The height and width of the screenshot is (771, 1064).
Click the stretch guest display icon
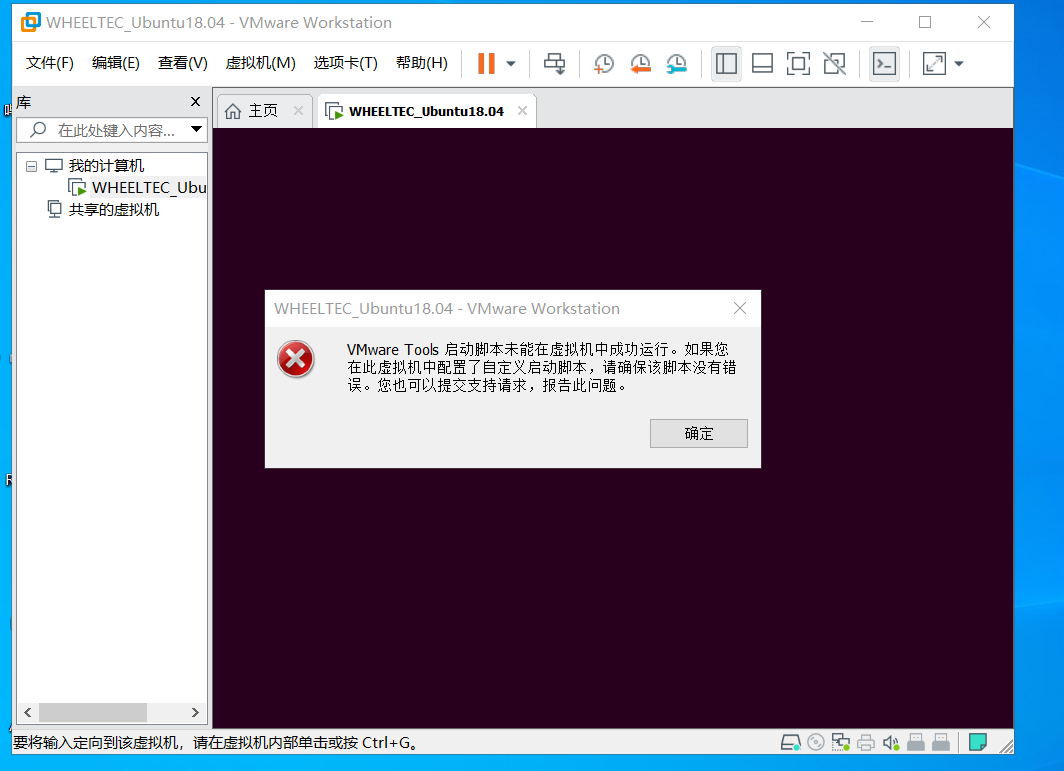click(x=934, y=64)
